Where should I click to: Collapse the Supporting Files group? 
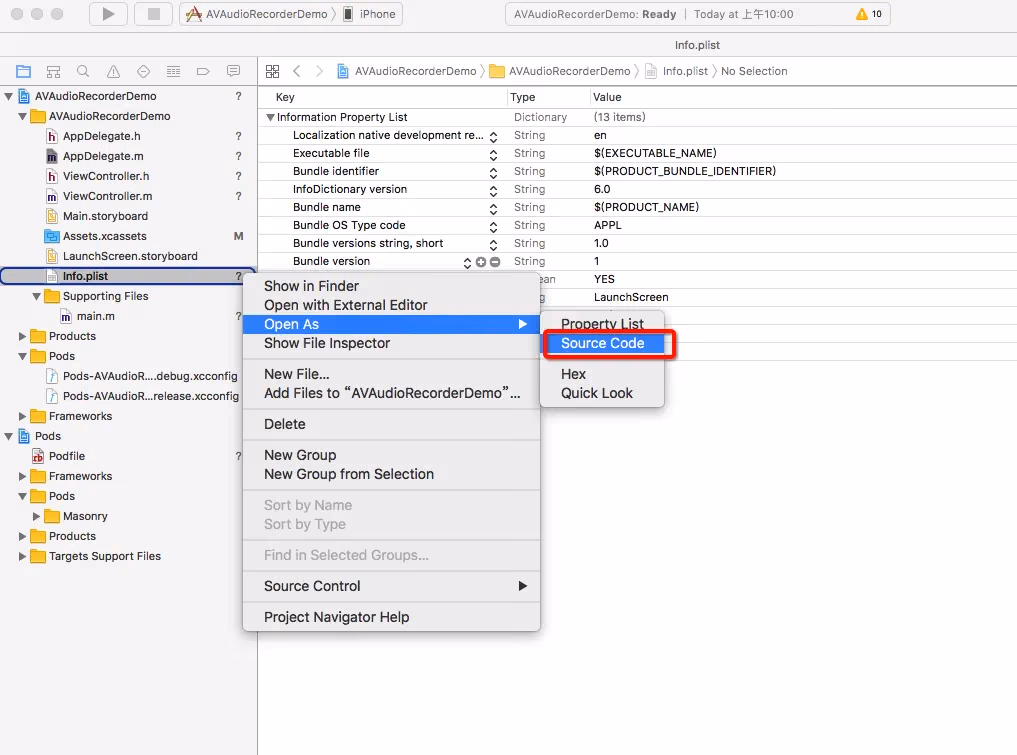[35, 296]
